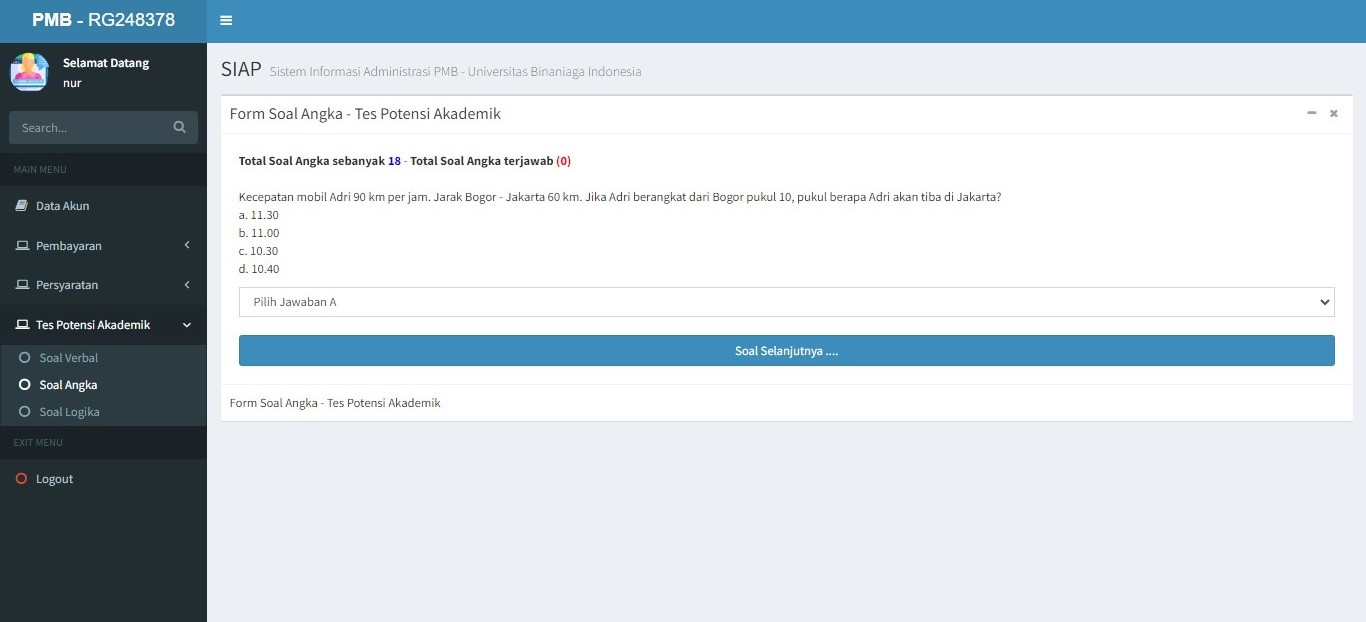This screenshot has height=622, width=1366.
Task: Click the Tes Potensi Akademik menu
Action: 103,325
